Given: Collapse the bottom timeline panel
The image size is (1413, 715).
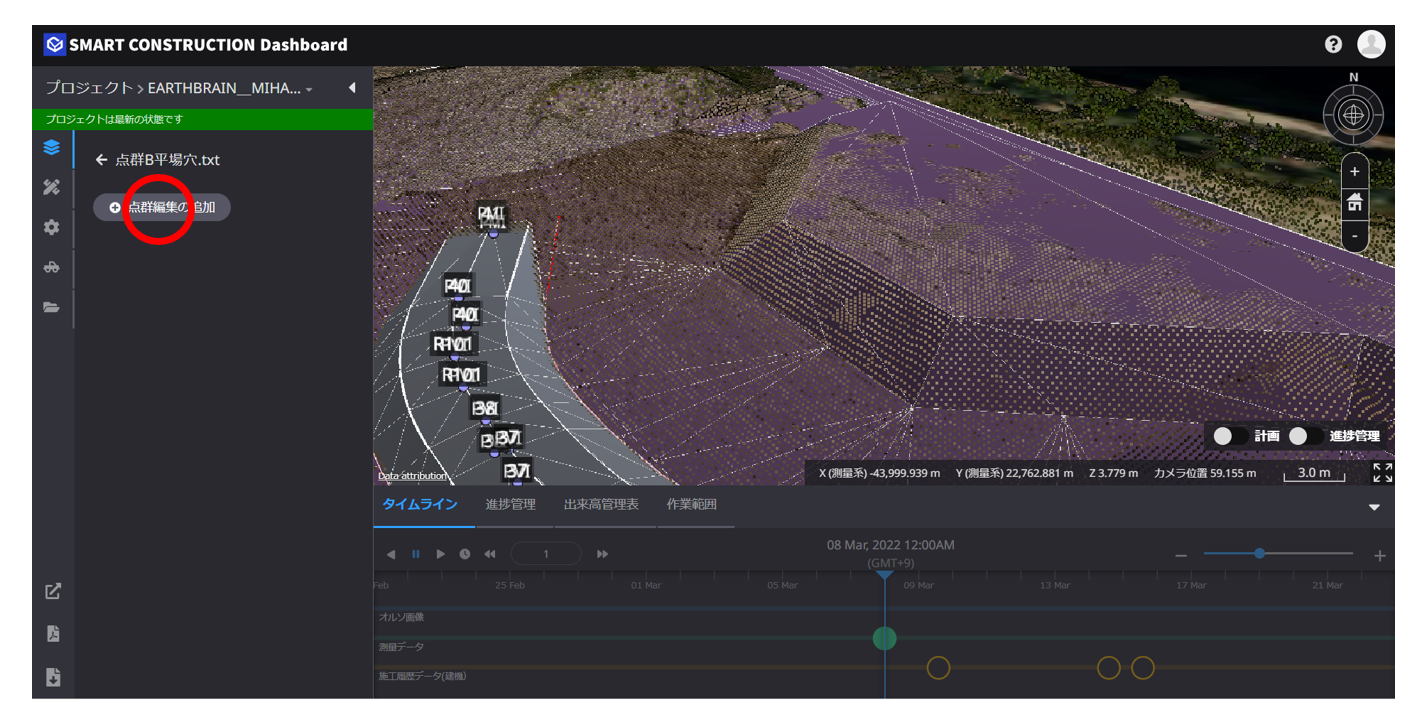Looking at the screenshot, I should 1374,508.
